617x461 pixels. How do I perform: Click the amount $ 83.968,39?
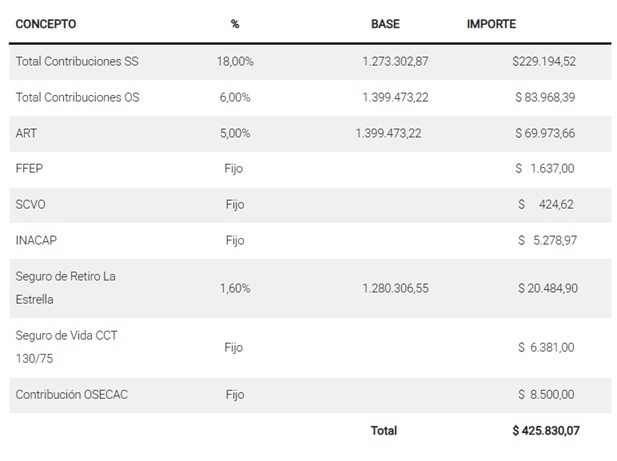click(546, 97)
